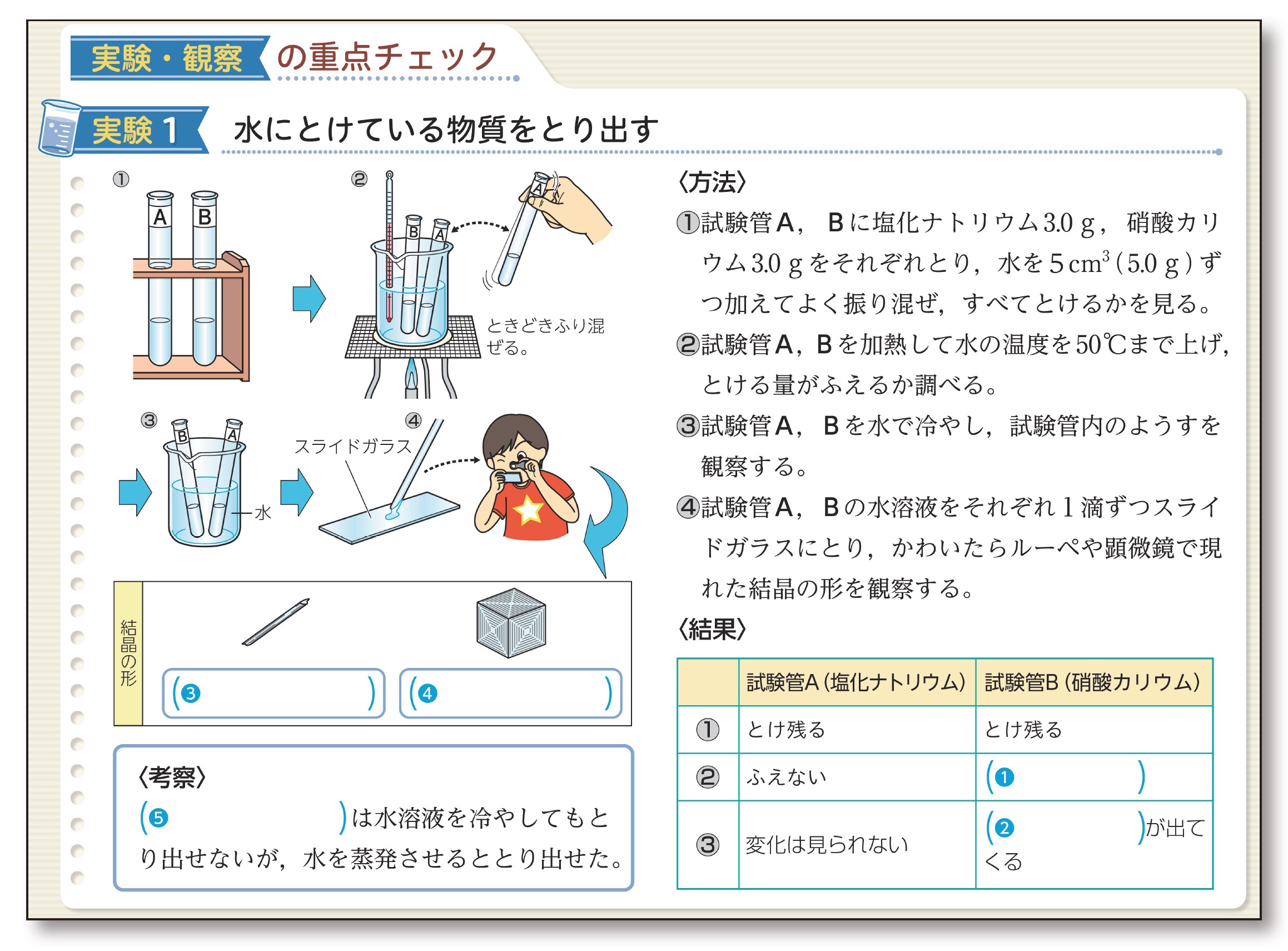Click とけ残る in the 試験管B column
The height and width of the screenshot is (951, 1288).
pyautogui.click(x=1023, y=730)
